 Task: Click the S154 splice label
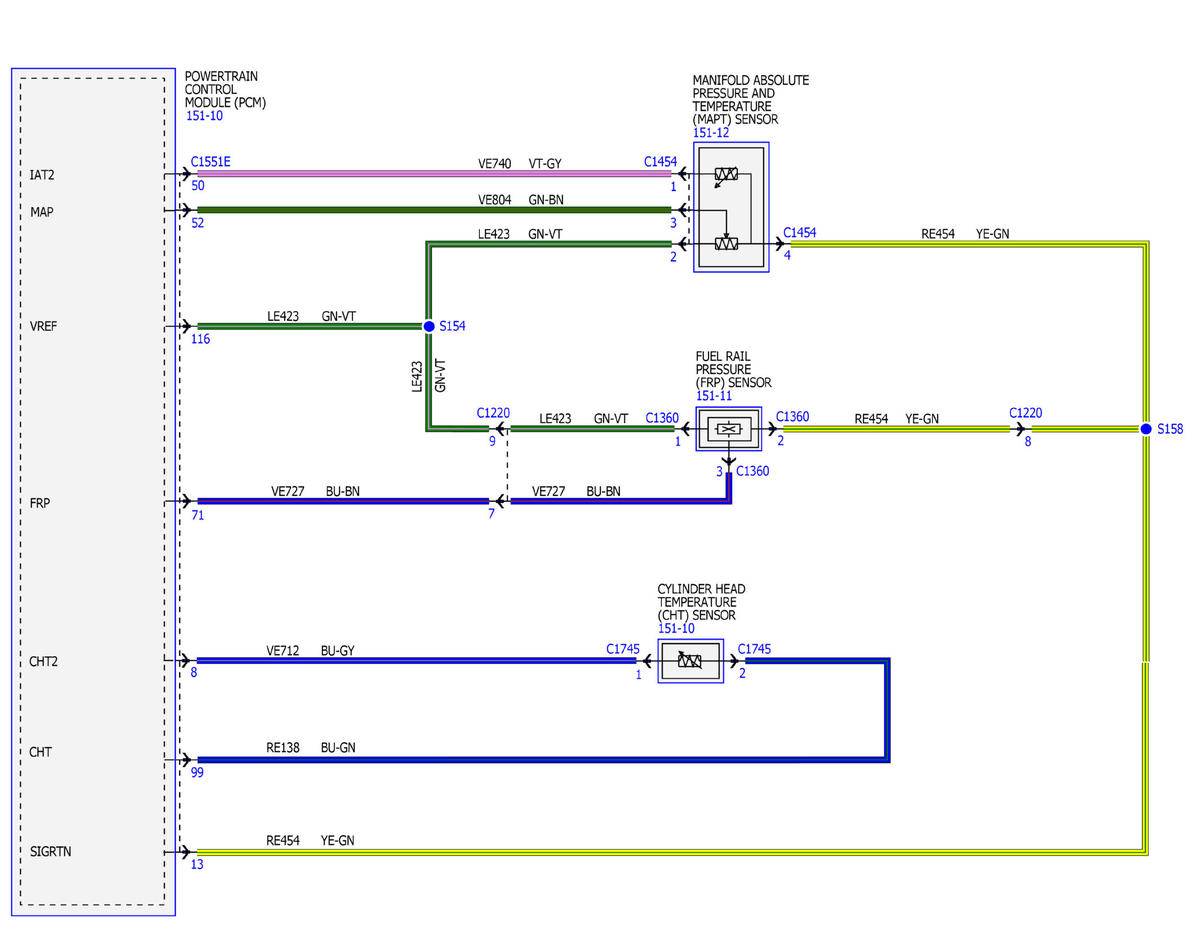[x=452, y=326]
